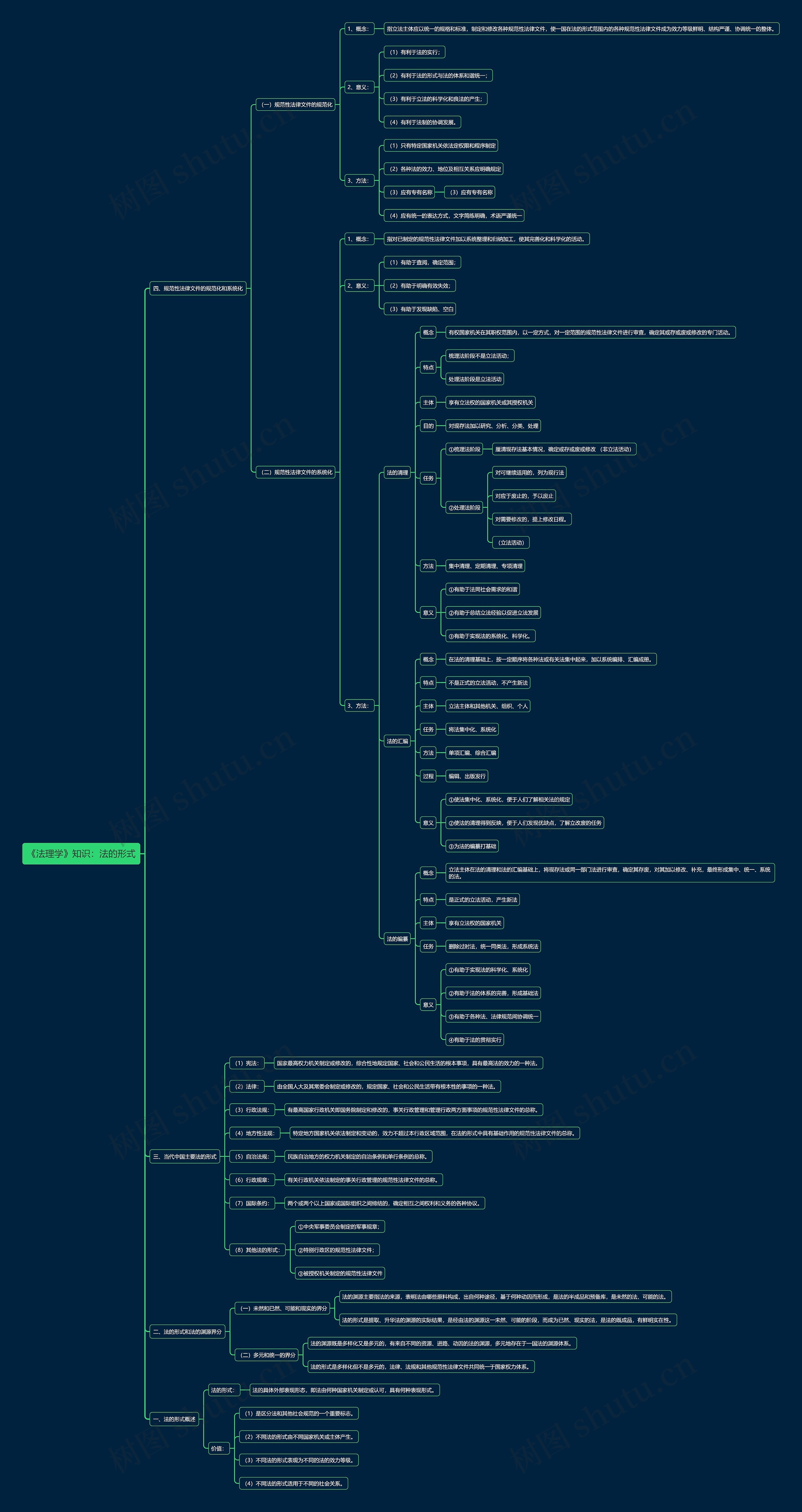Select the (立法活动) node
Image resolution: width=802 pixels, height=1512 pixels.
510,542
